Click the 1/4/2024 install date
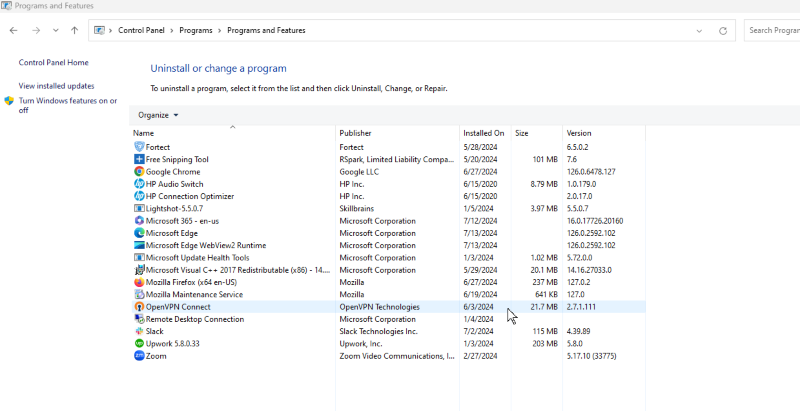The width and height of the screenshot is (800, 411). click(x=479, y=319)
